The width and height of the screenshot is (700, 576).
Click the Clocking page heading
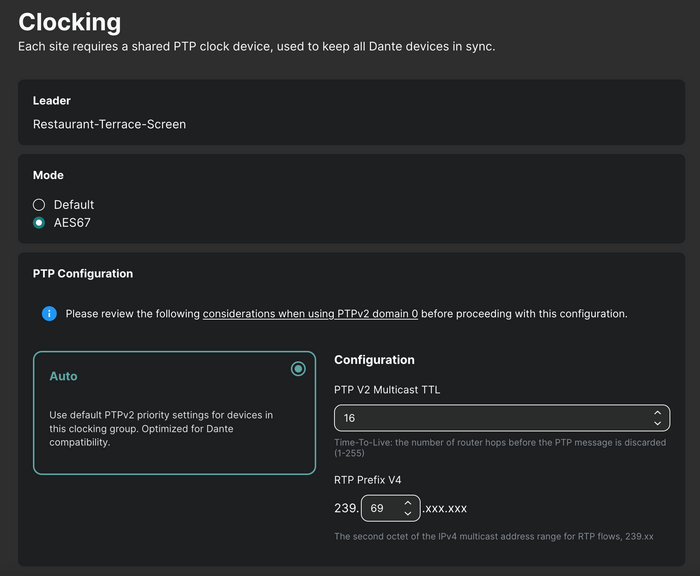click(x=70, y=22)
